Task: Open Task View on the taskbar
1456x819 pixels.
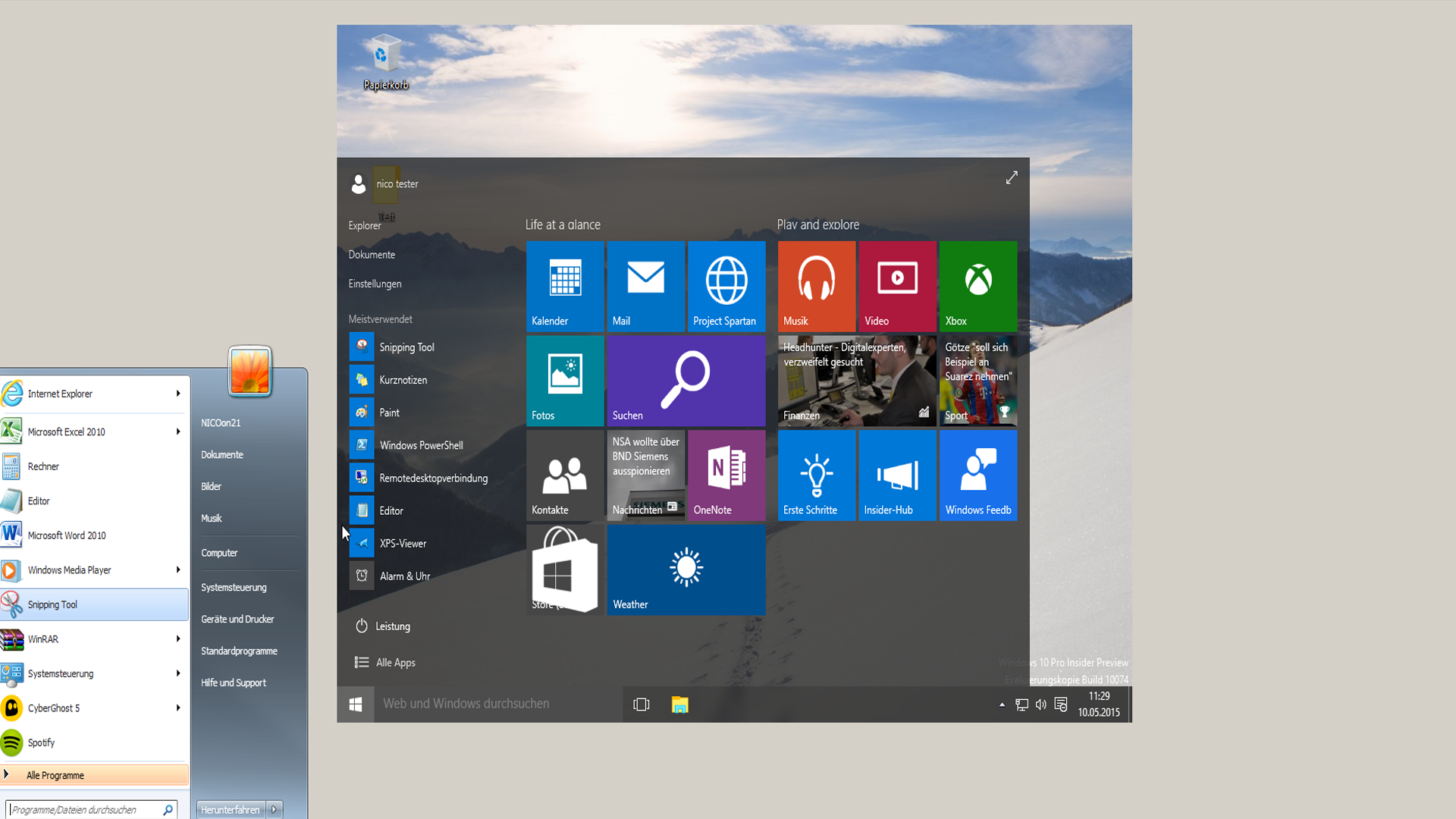Action: tap(642, 704)
